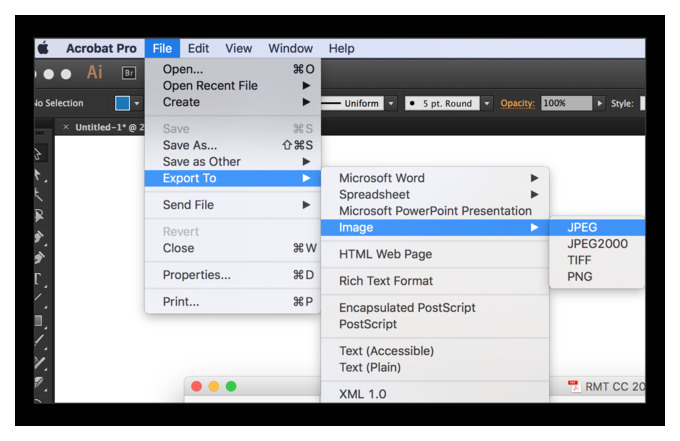Screen dimensions: 680x441
Task: Select the Direct Selection tool
Action: click(39, 175)
